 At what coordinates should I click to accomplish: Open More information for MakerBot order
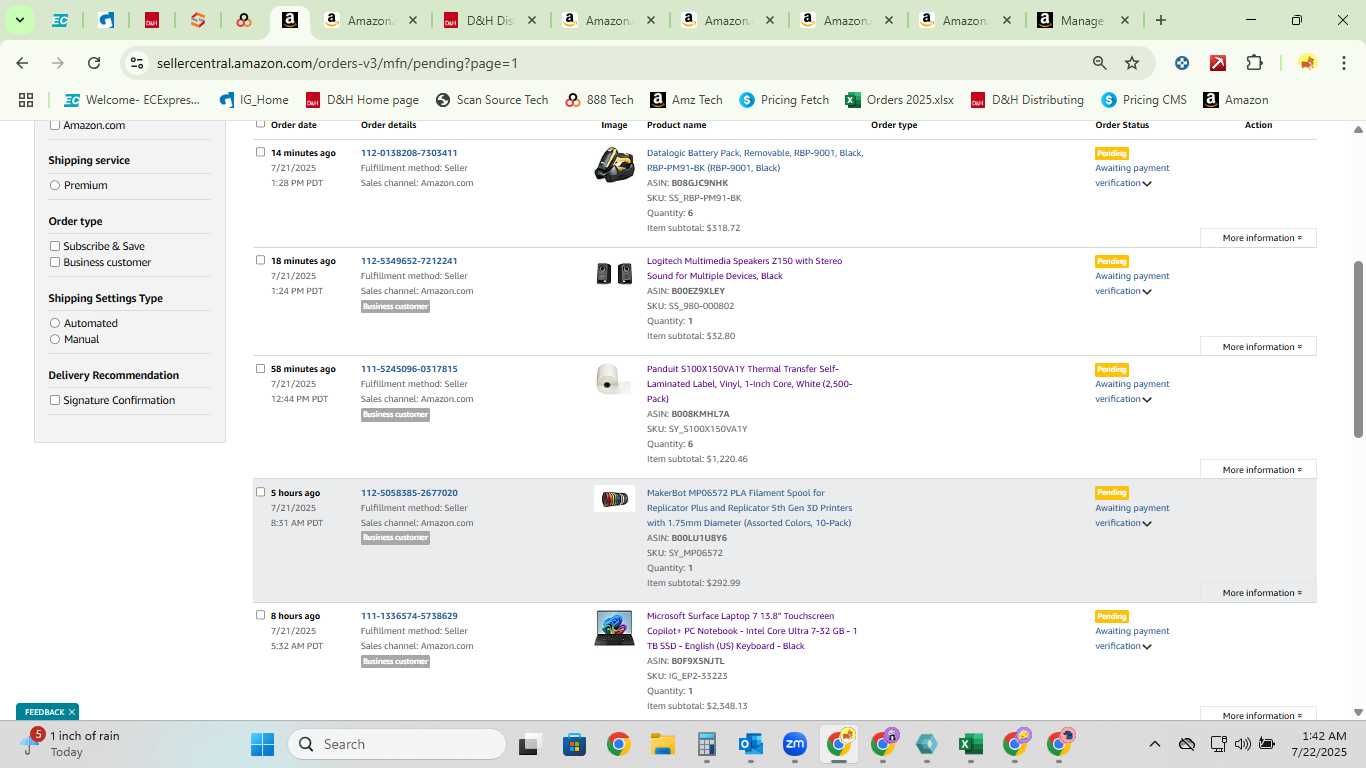click(x=1258, y=593)
